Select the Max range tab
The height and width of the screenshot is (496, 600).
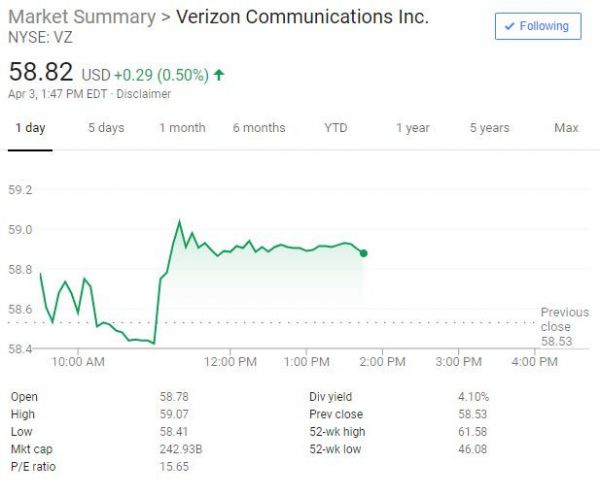coord(566,128)
